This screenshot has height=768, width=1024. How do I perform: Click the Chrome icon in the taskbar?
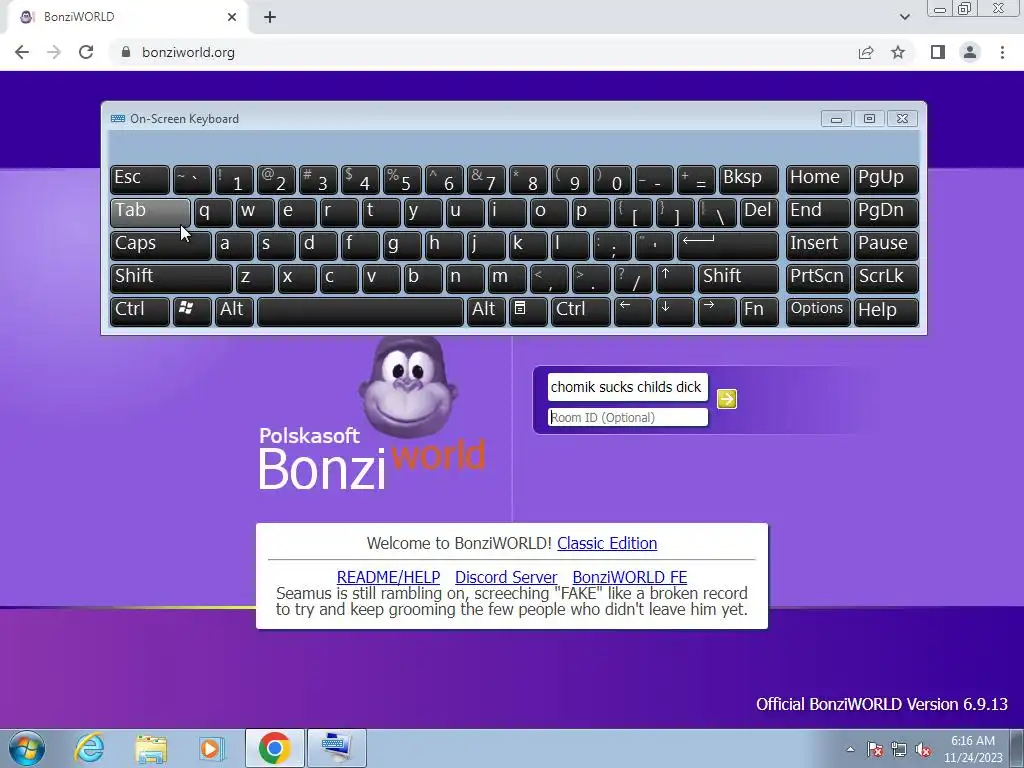[x=274, y=748]
